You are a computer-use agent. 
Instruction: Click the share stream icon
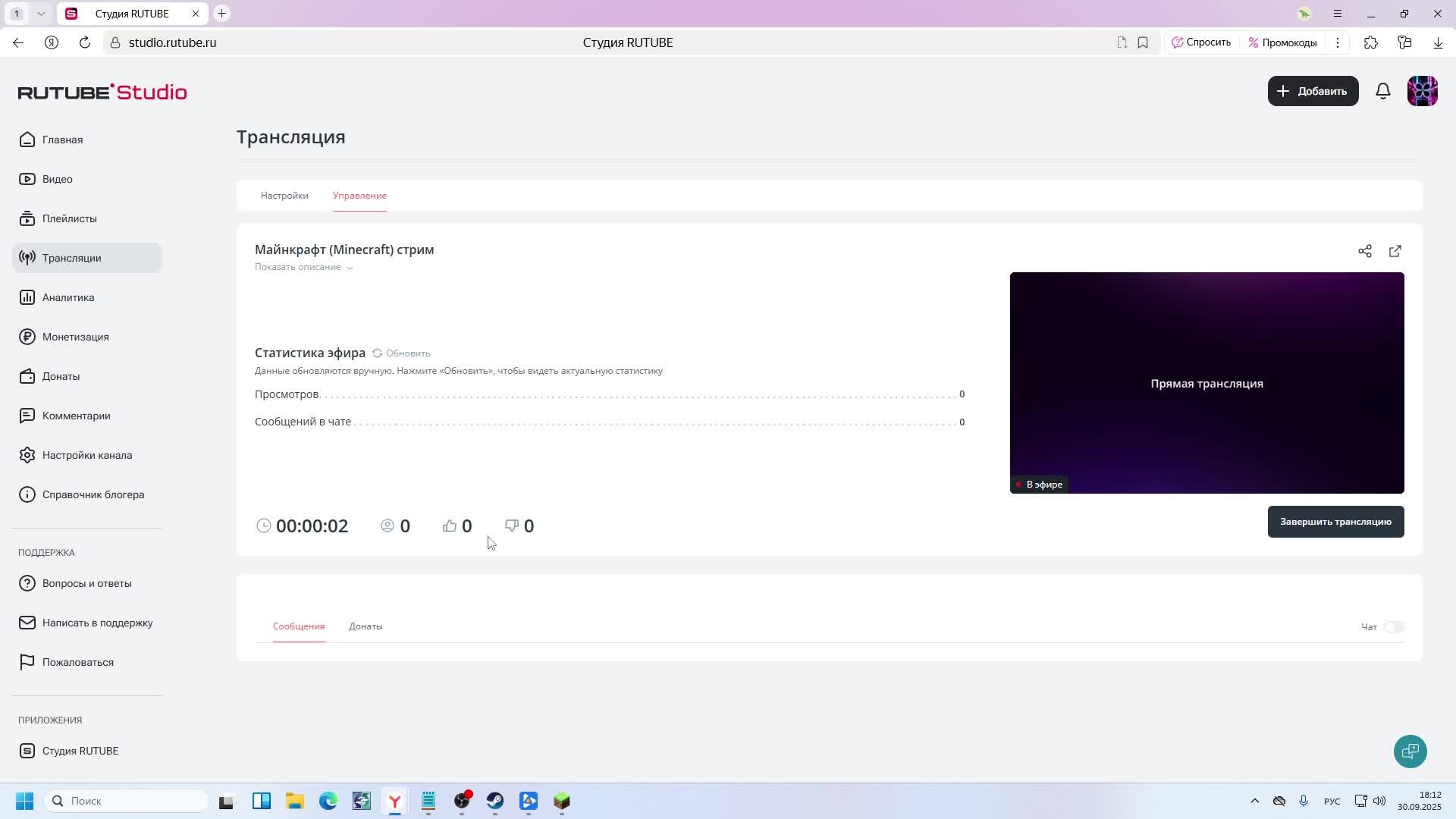pyautogui.click(x=1365, y=251)
